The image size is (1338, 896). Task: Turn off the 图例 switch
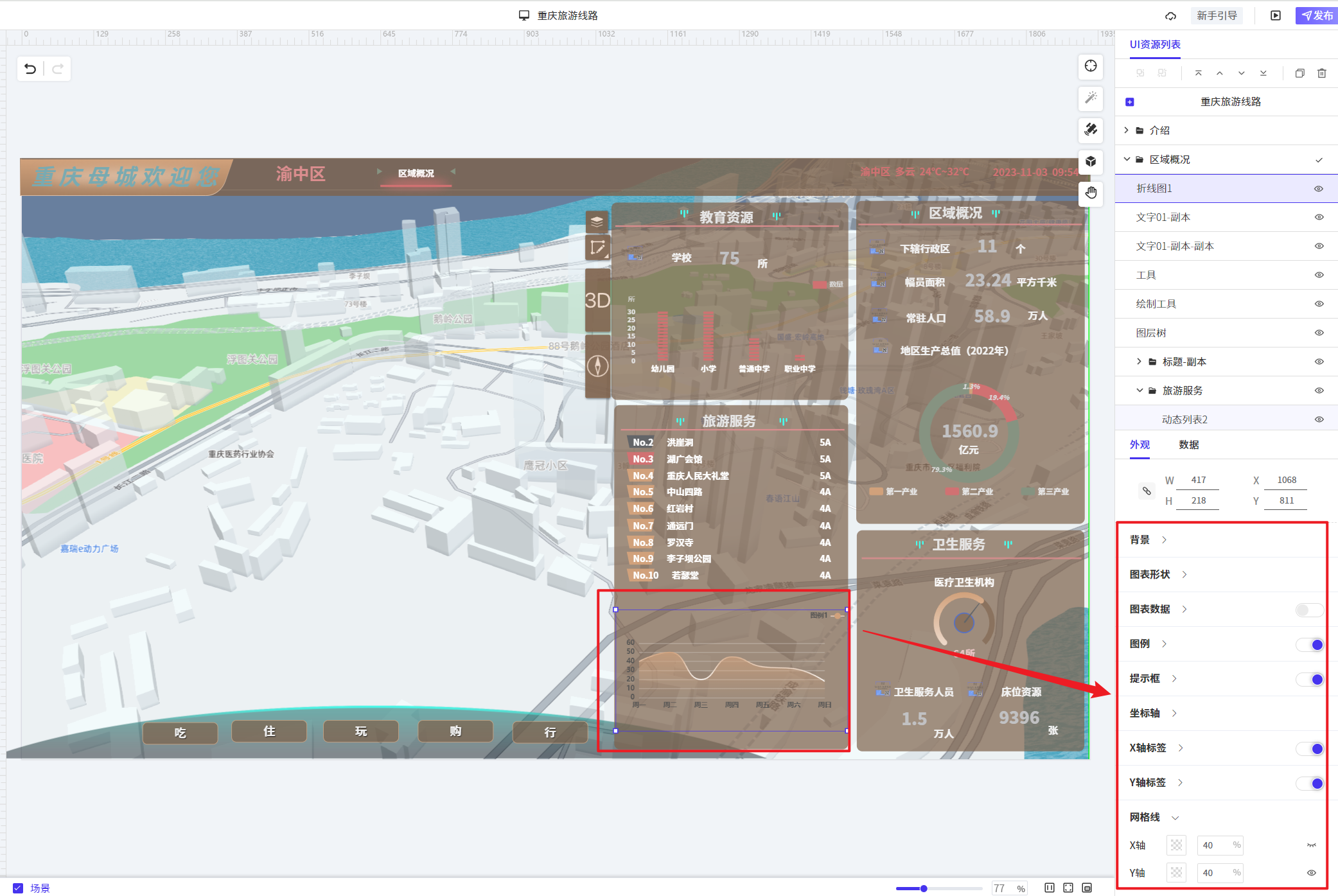pyautogui.click(x=1309, y=644)
